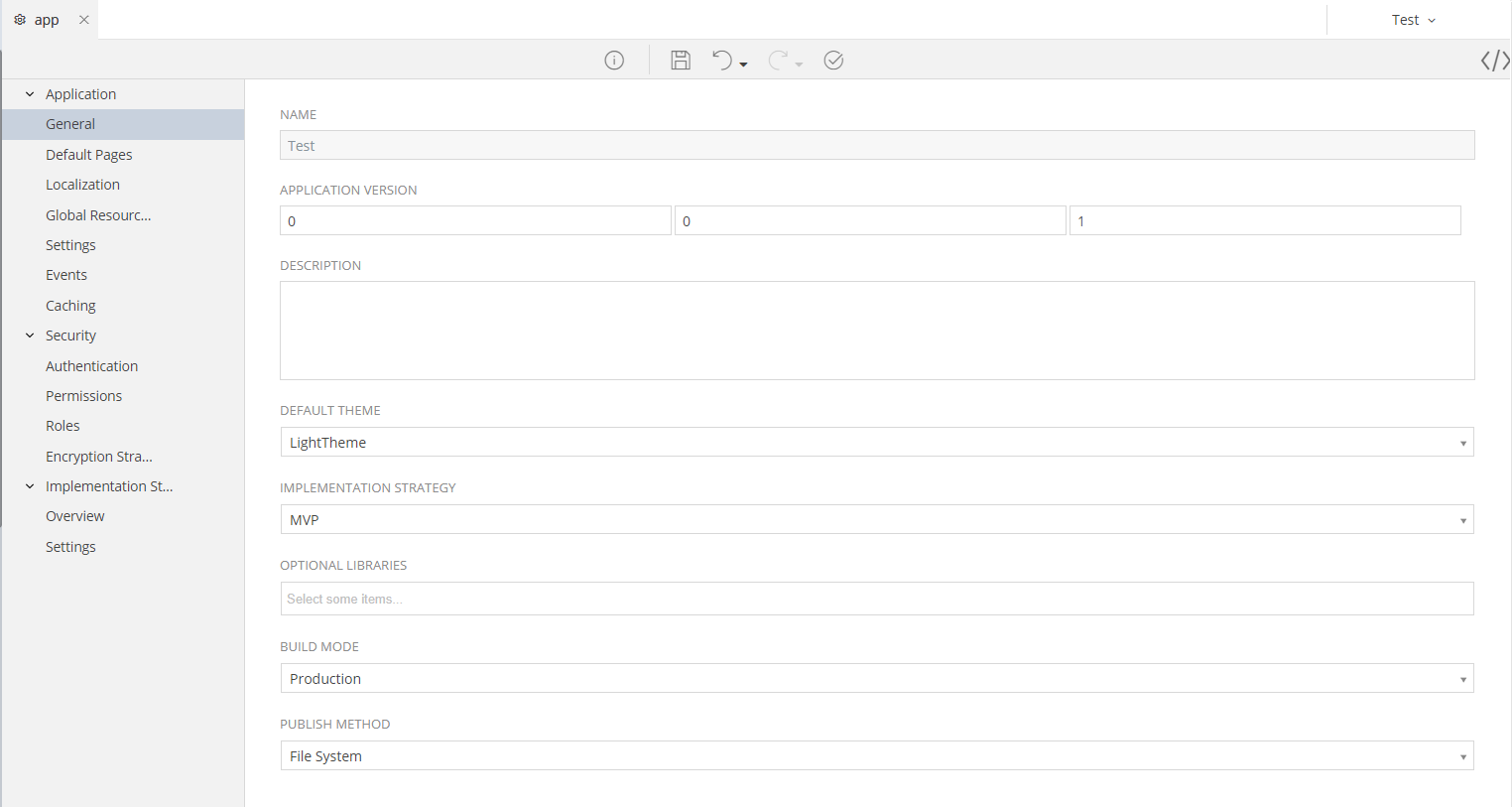Image resolution: width=1512 pixels, height=807 pixels.
Task: Open the Test menu at top right
Action: 1413,20
